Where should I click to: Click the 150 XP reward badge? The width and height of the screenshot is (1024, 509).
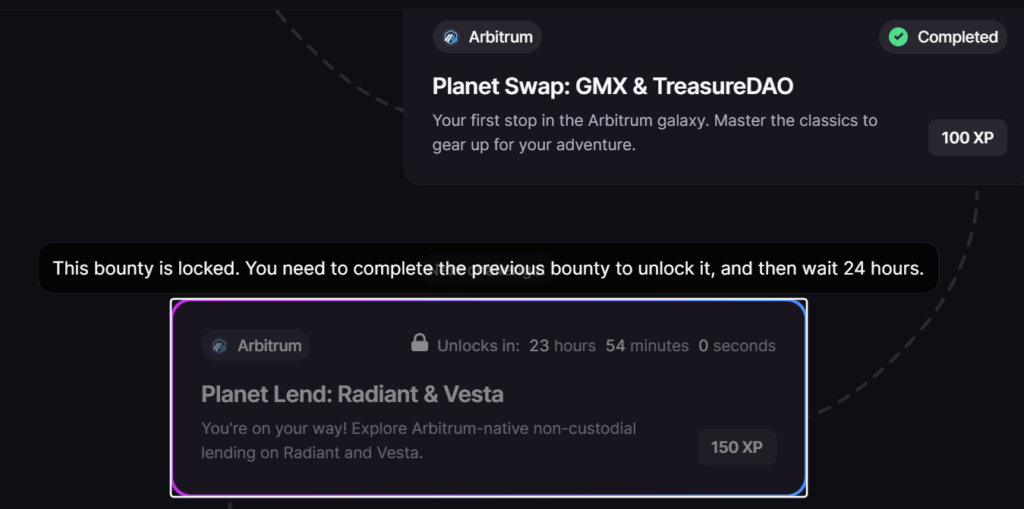737,447
